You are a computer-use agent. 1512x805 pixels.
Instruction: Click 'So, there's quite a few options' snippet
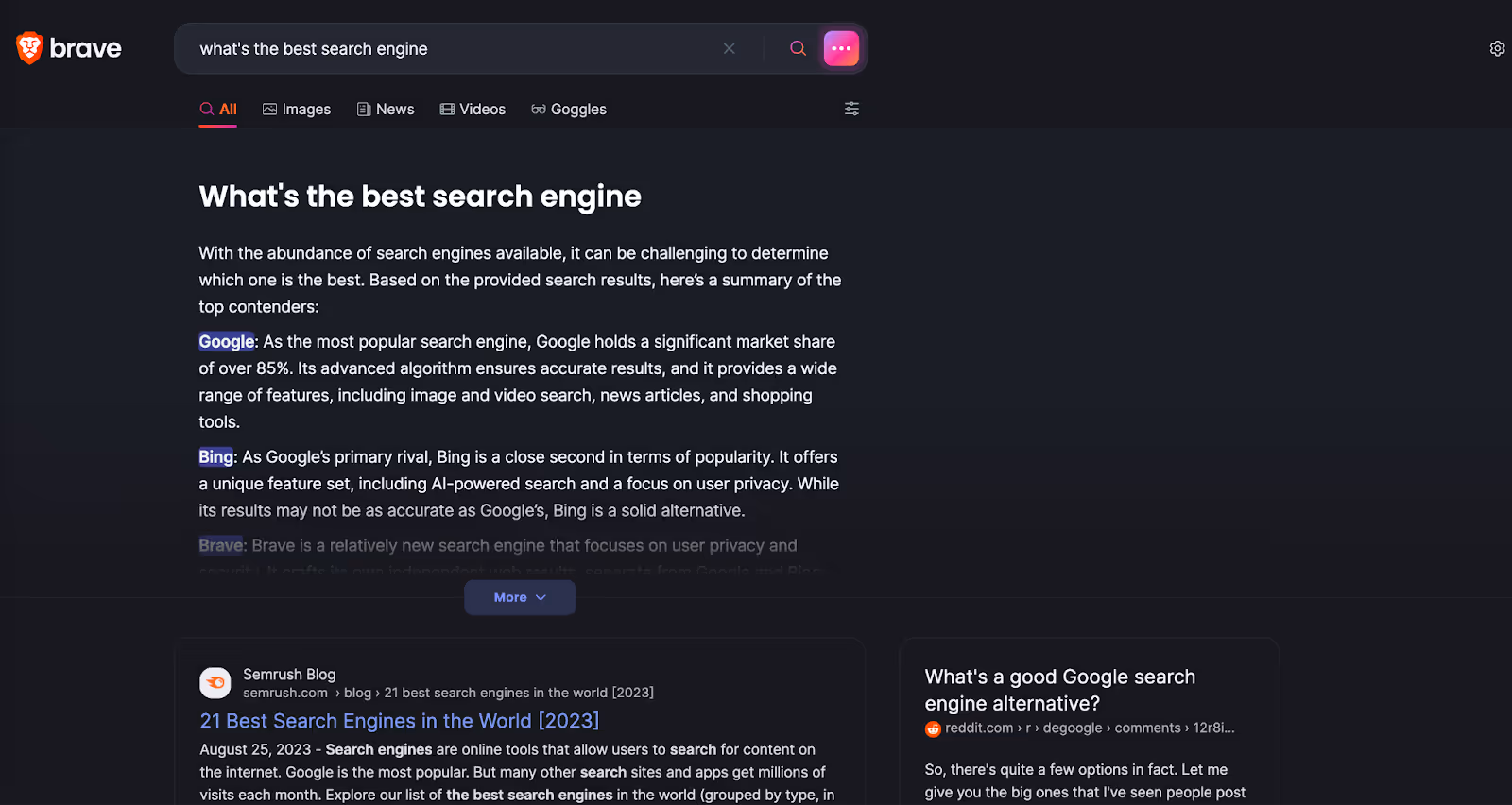click(1085, 781)
